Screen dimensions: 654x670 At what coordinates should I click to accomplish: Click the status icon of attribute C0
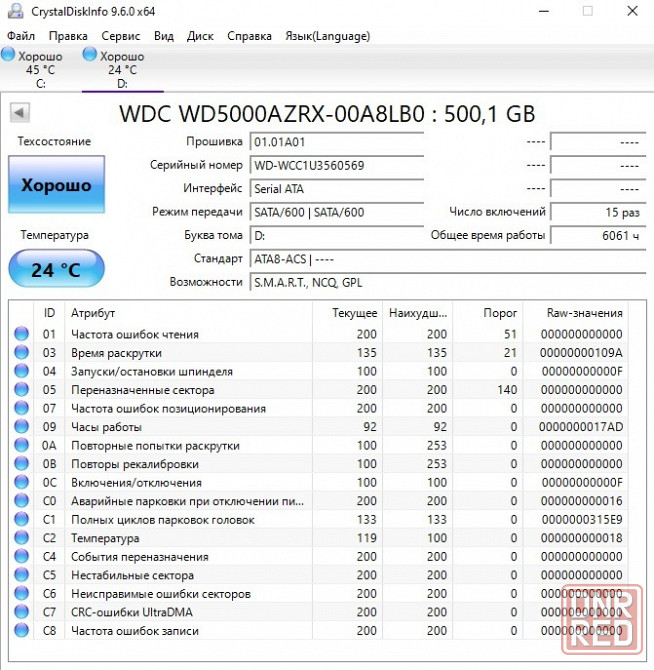[21, 500]
